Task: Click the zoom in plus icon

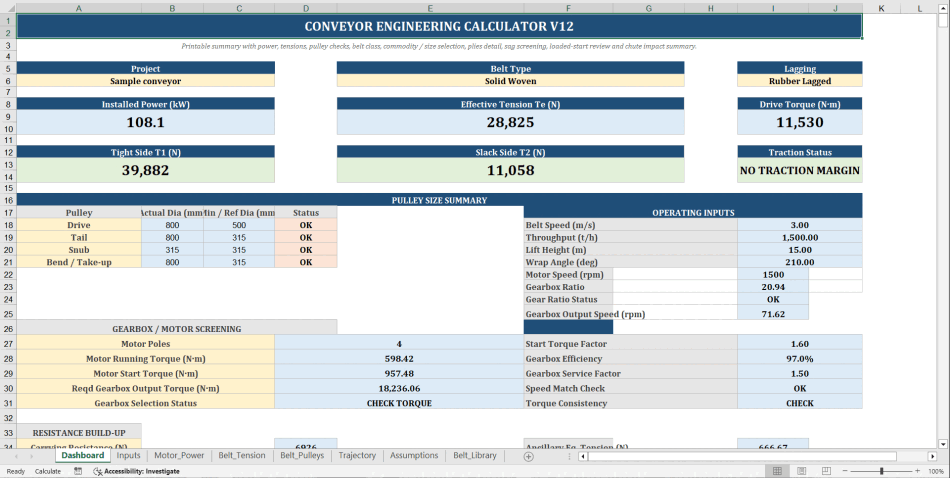Action: (918, 471)
